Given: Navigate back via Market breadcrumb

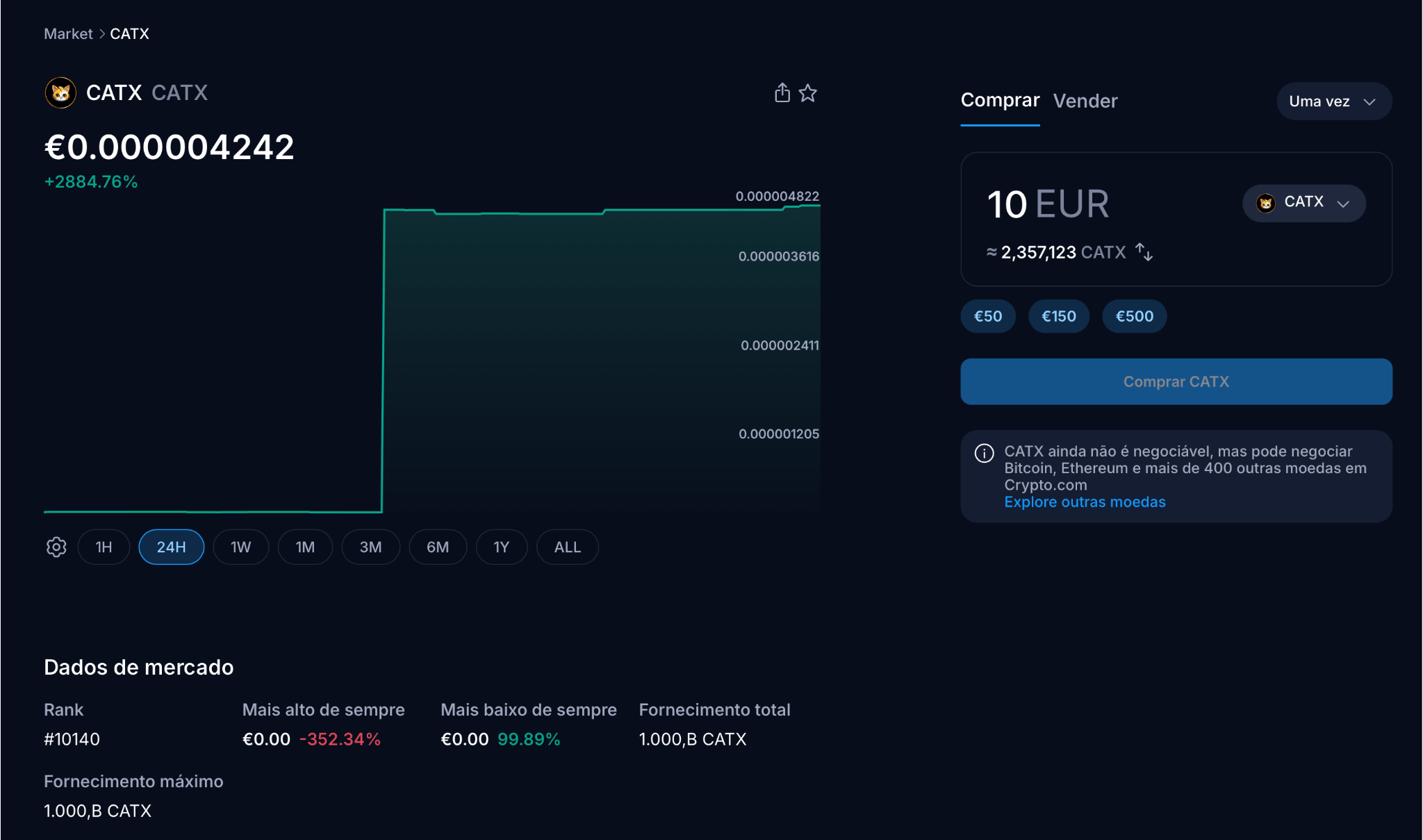Looking at the screenshot, I should tap(67, 33).
